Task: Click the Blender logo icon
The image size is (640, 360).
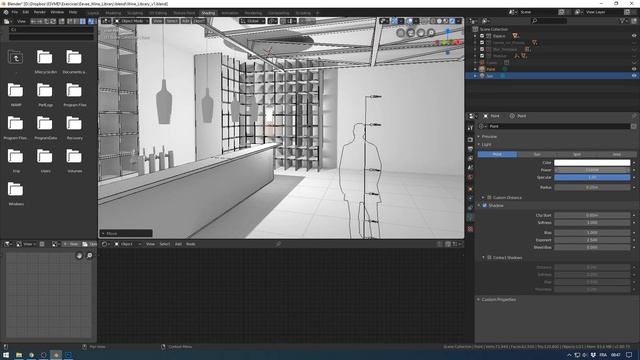Action: [6, 12]
